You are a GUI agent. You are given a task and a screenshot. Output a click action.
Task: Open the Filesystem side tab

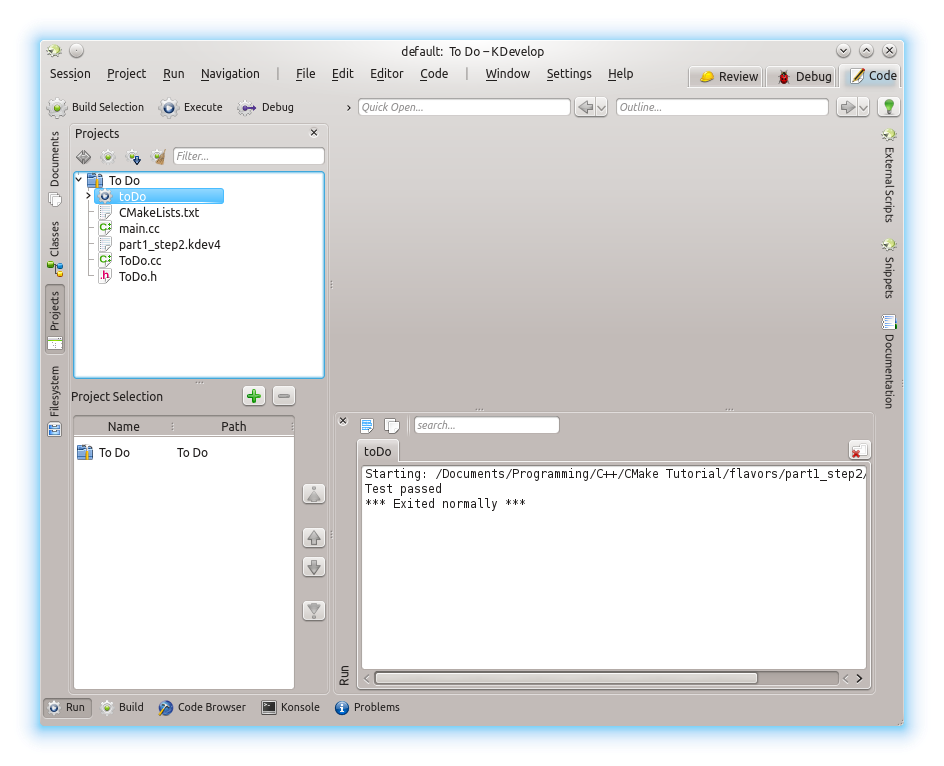tap(55, 400)
